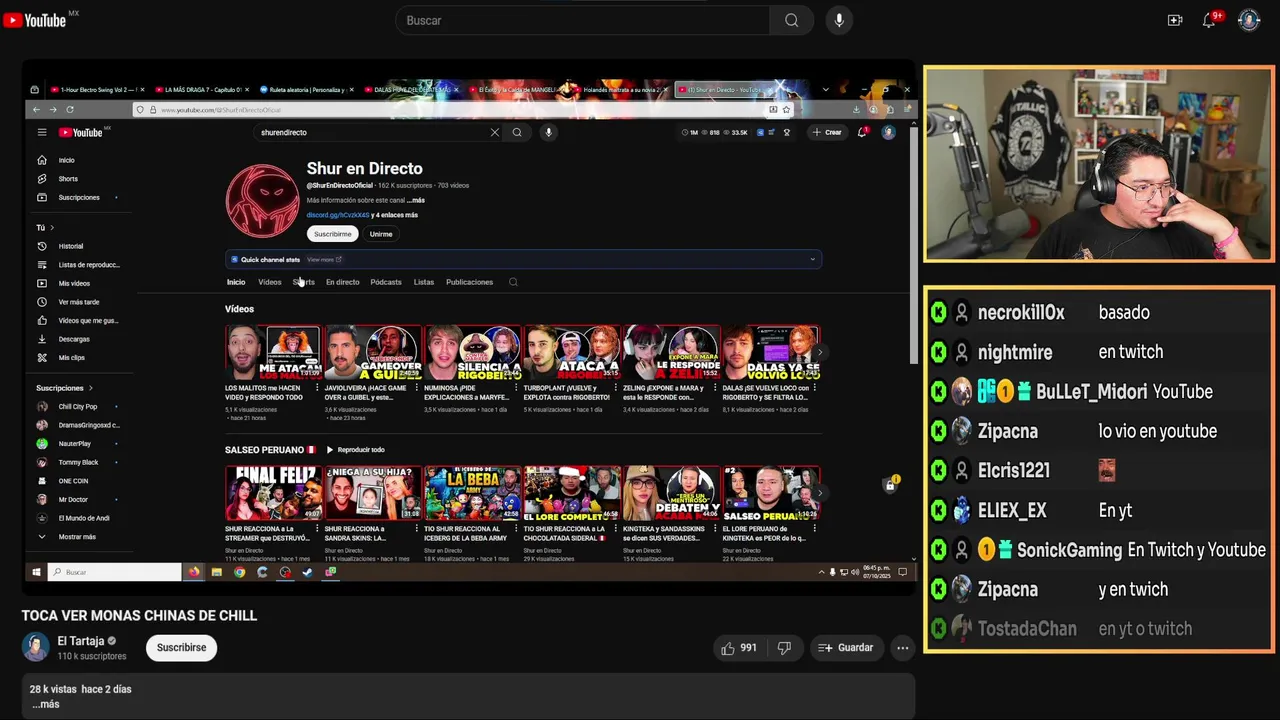Select Shorts in the left sidebar
The width and height of the screenshot is (1280, 720).
click(67, 179)
